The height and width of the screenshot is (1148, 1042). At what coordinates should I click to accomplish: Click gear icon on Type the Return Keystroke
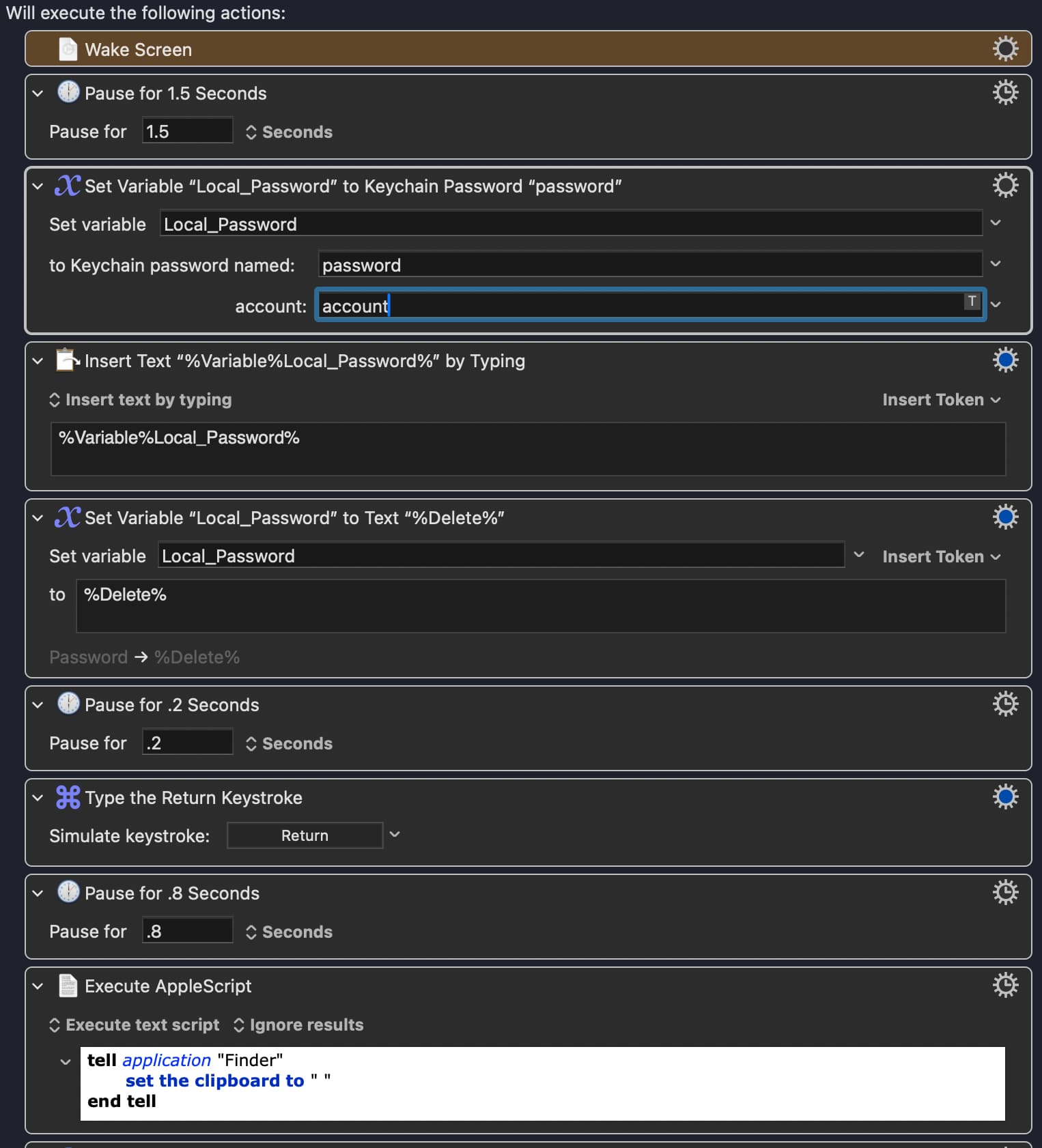1004,797
